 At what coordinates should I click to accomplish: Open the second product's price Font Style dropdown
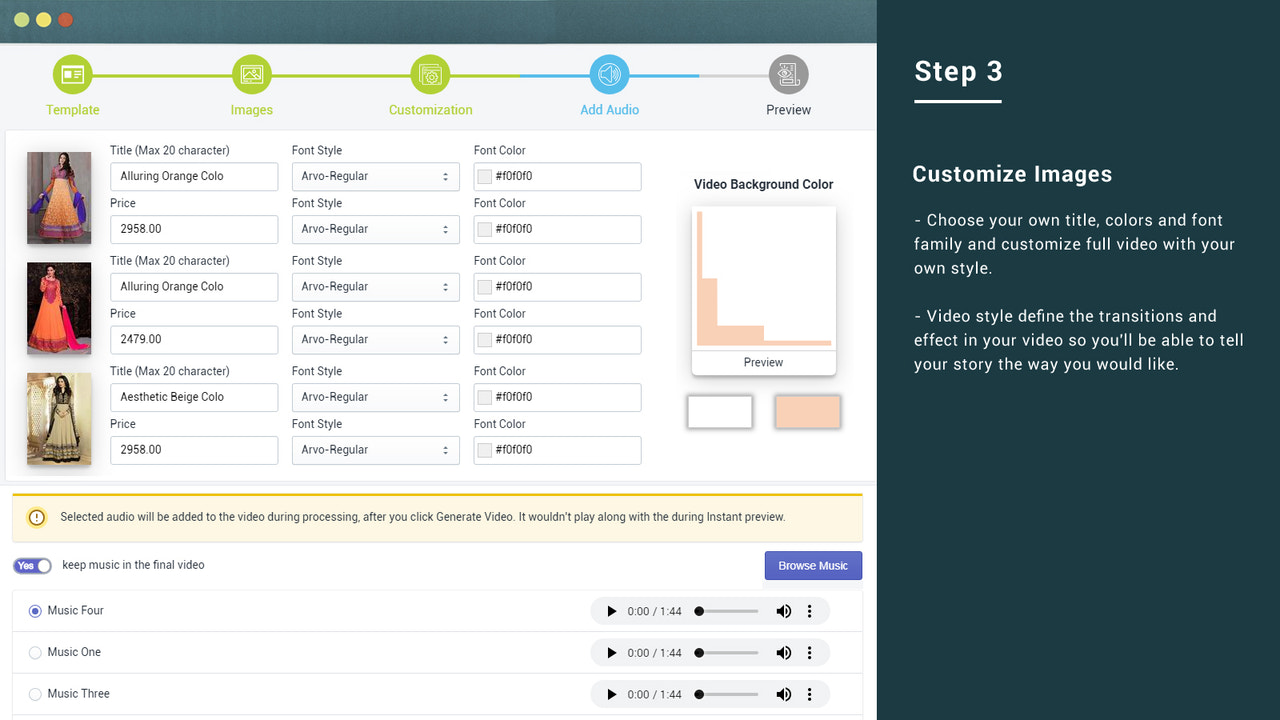[375, 339]
